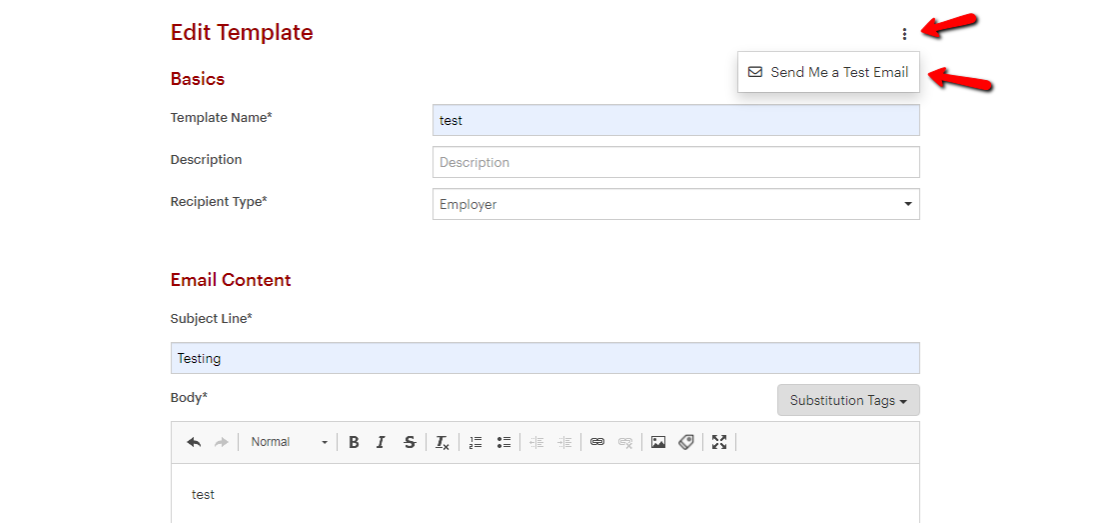Viewport: 1096px width, 523px height.
Task: Click the undo arrow in the editor toolbar
Action: (194, 442)
